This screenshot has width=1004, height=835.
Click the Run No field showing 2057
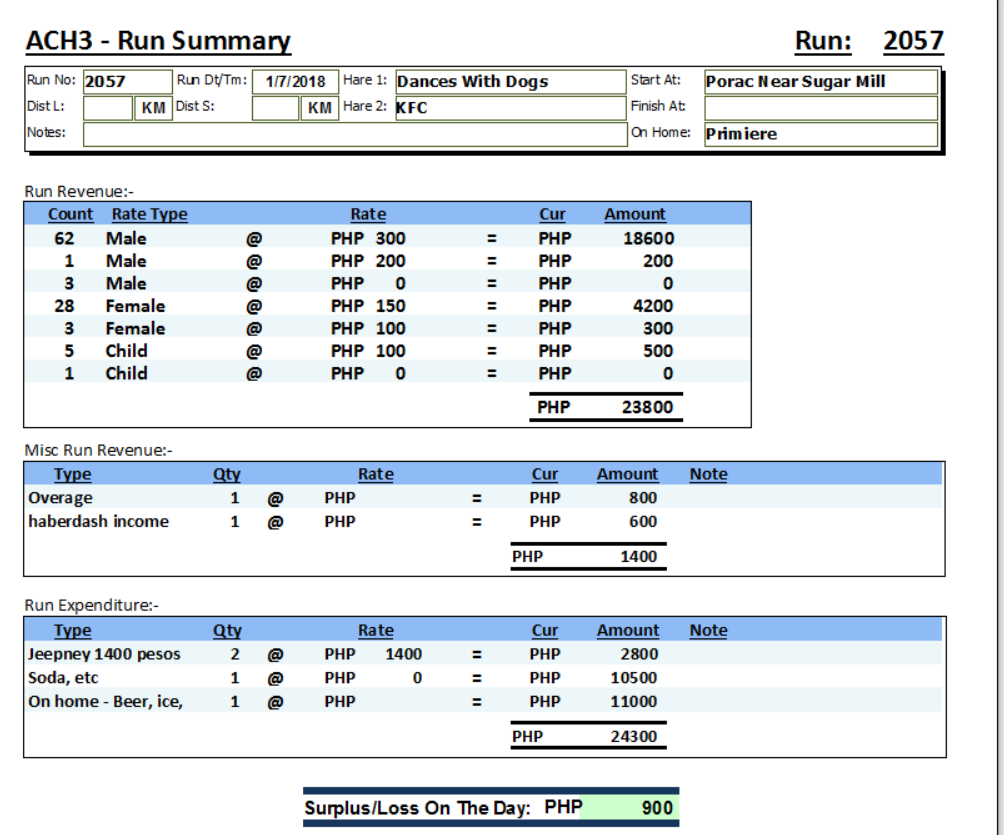tap(126, 81)
